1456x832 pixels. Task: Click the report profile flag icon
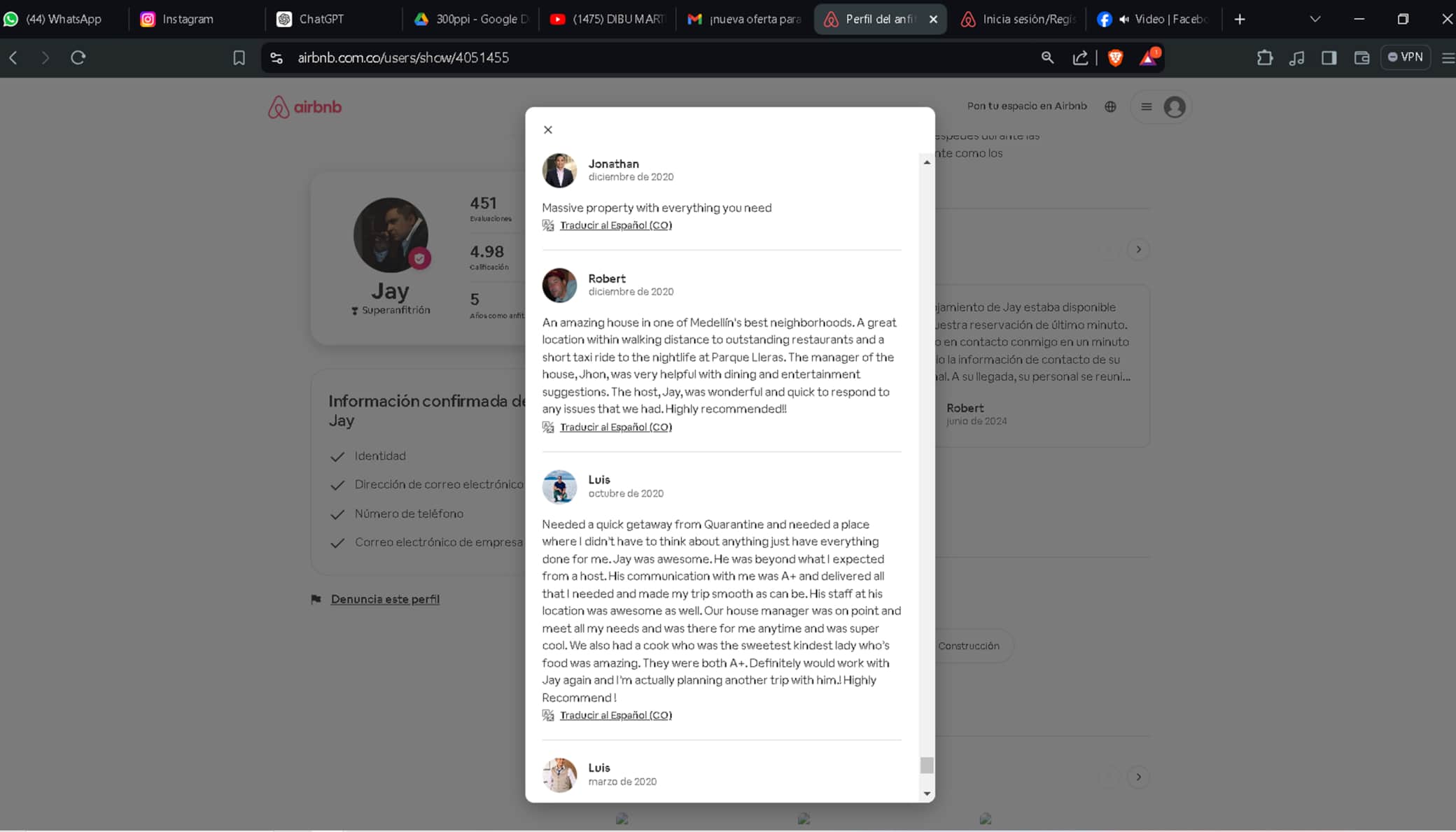click(316, 599)
